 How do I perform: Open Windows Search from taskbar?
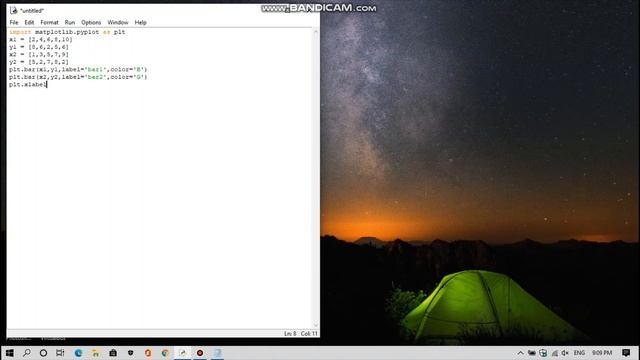click(27, 353)
